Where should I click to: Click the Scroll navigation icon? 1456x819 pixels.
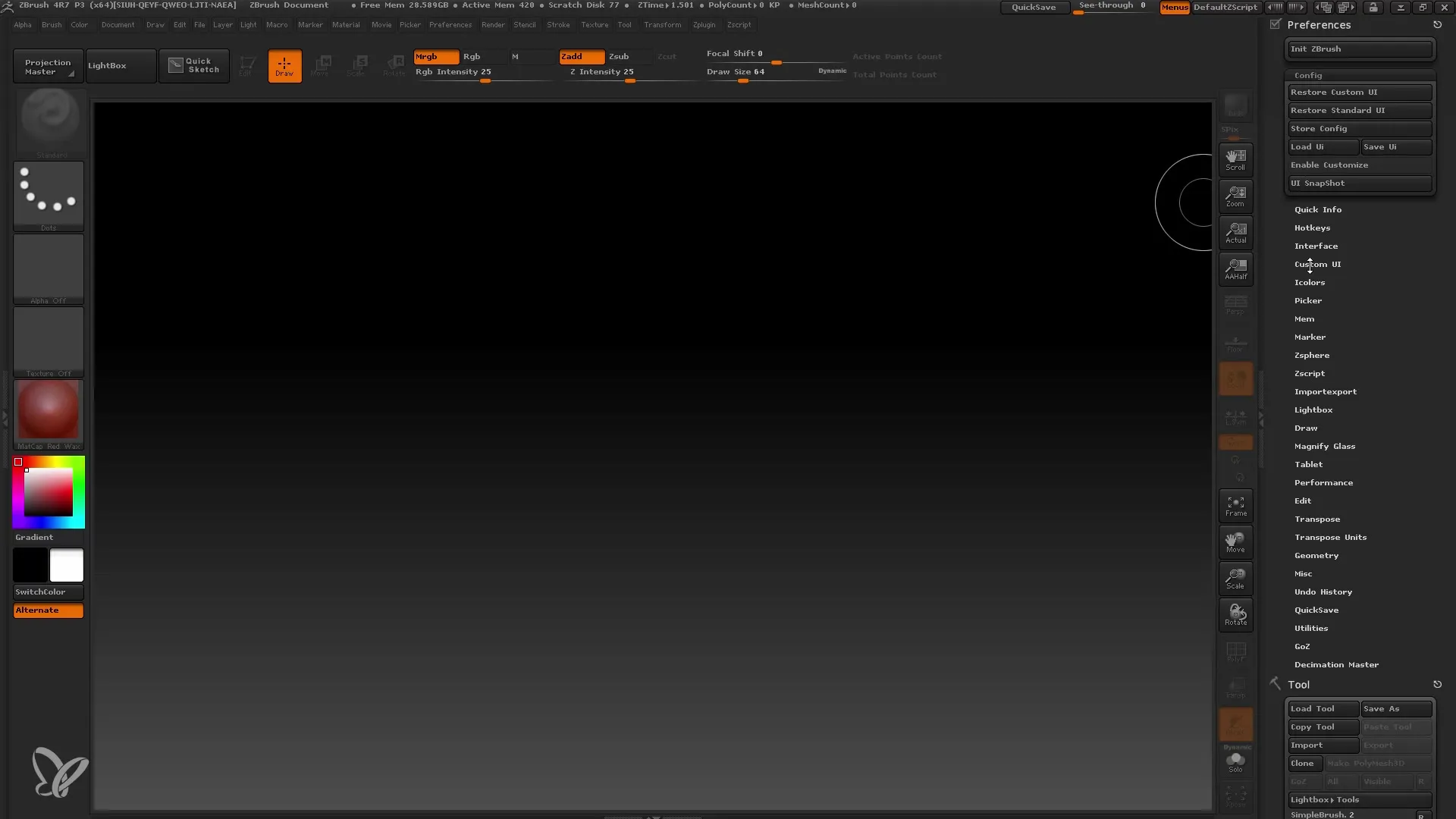point(1235,159)
